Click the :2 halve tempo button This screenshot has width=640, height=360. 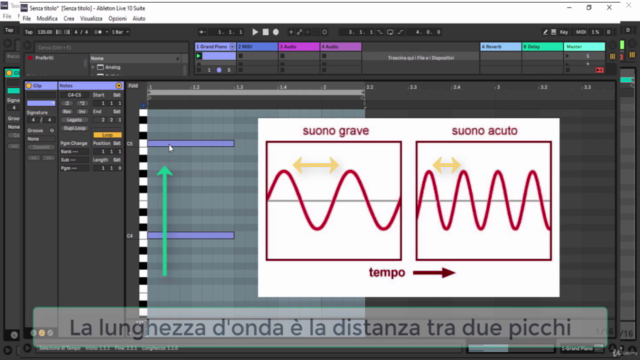tap(67, 103)
